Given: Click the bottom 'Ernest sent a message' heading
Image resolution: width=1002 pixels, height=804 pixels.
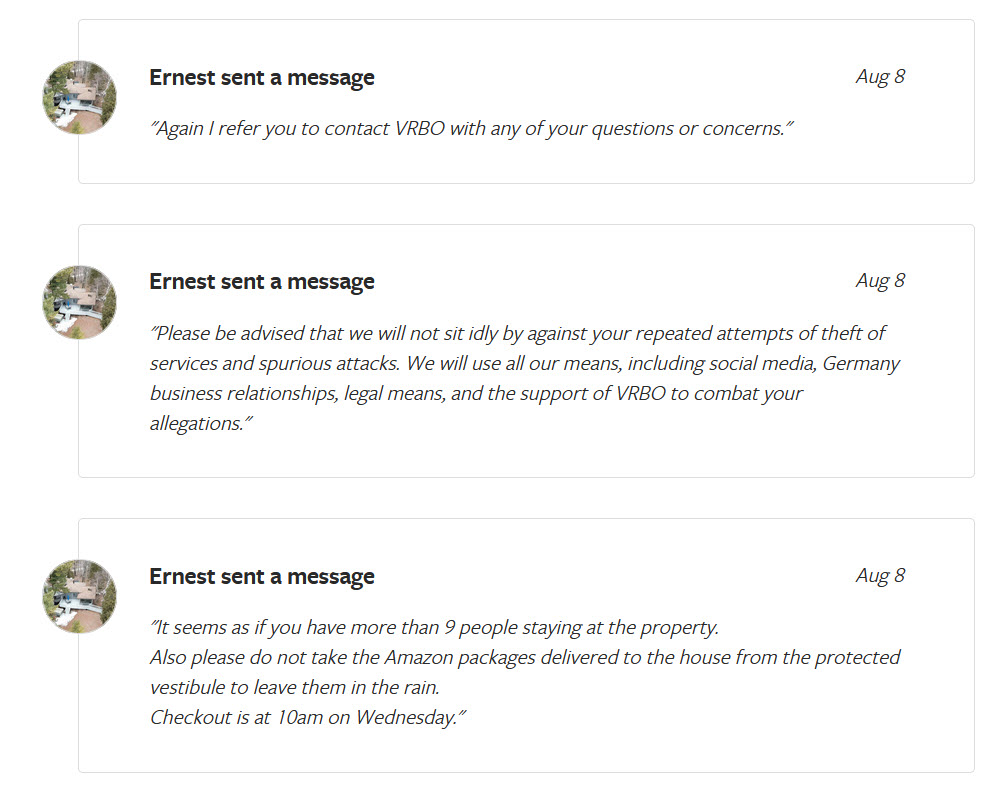Looking at the screenshot, I should [x=262, y=577].
